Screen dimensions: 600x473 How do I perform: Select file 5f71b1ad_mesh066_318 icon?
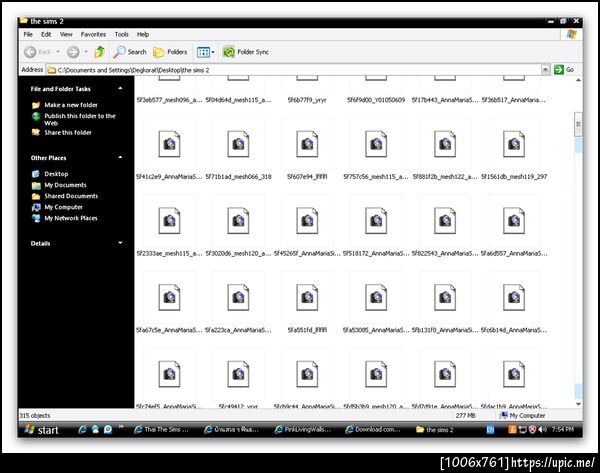pyautogui.click(x=238, y=144)
